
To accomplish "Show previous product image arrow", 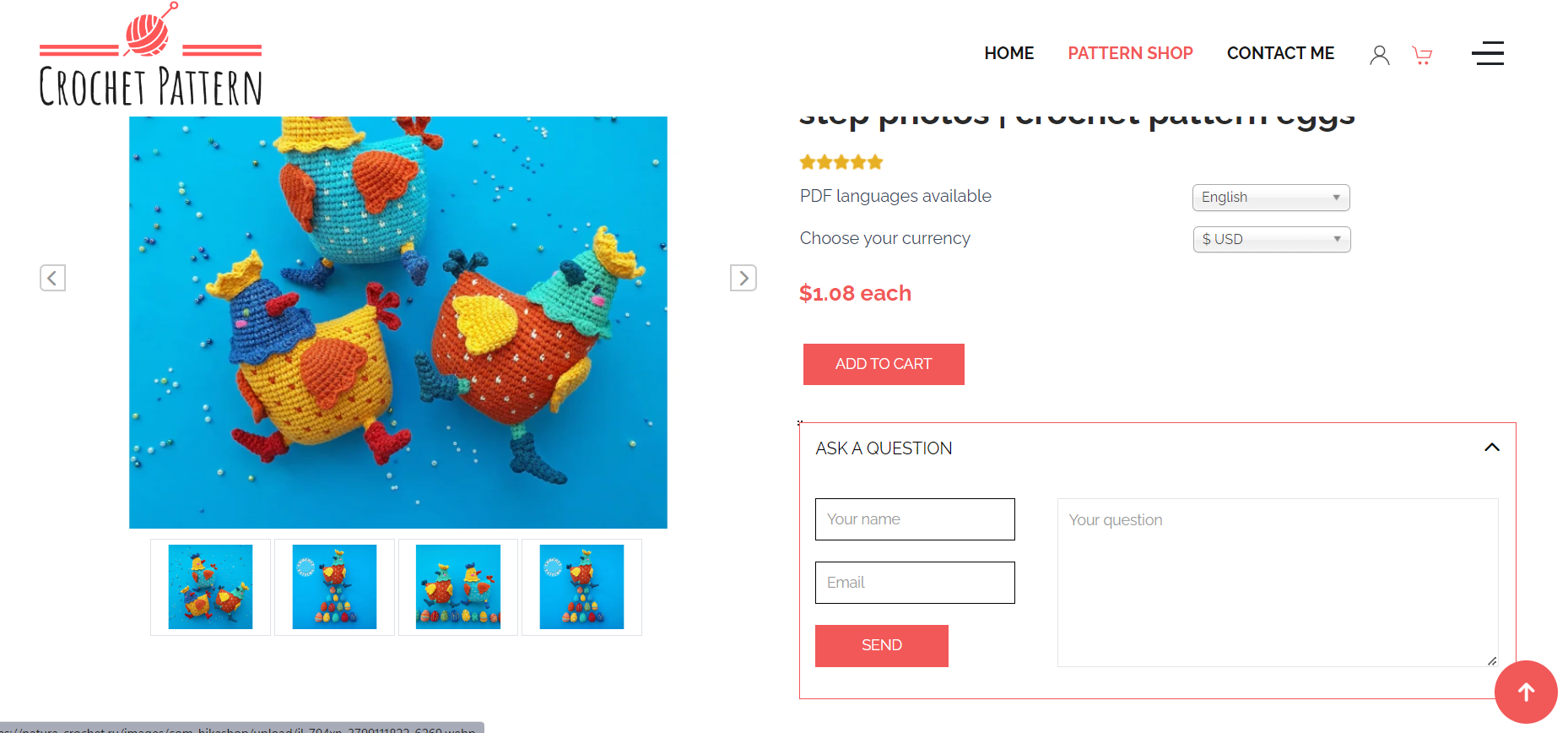I will click(52, 278).
